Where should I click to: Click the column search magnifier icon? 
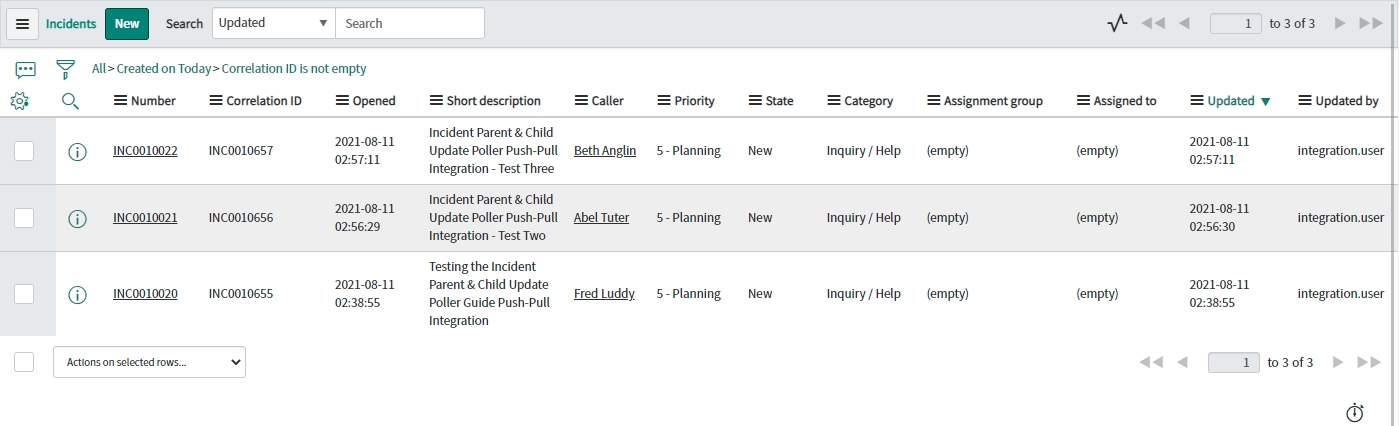pyautogui.click(x=70, y=101)
